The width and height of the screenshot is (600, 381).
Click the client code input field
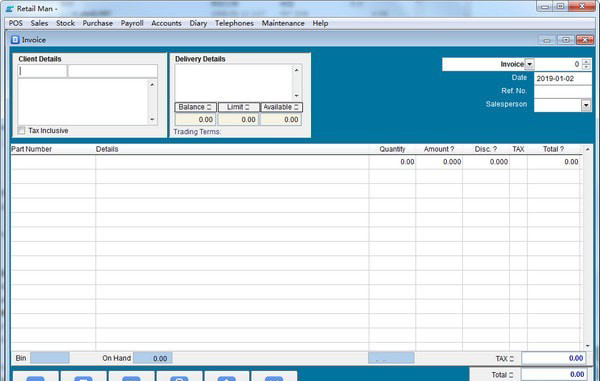(42, 71)
